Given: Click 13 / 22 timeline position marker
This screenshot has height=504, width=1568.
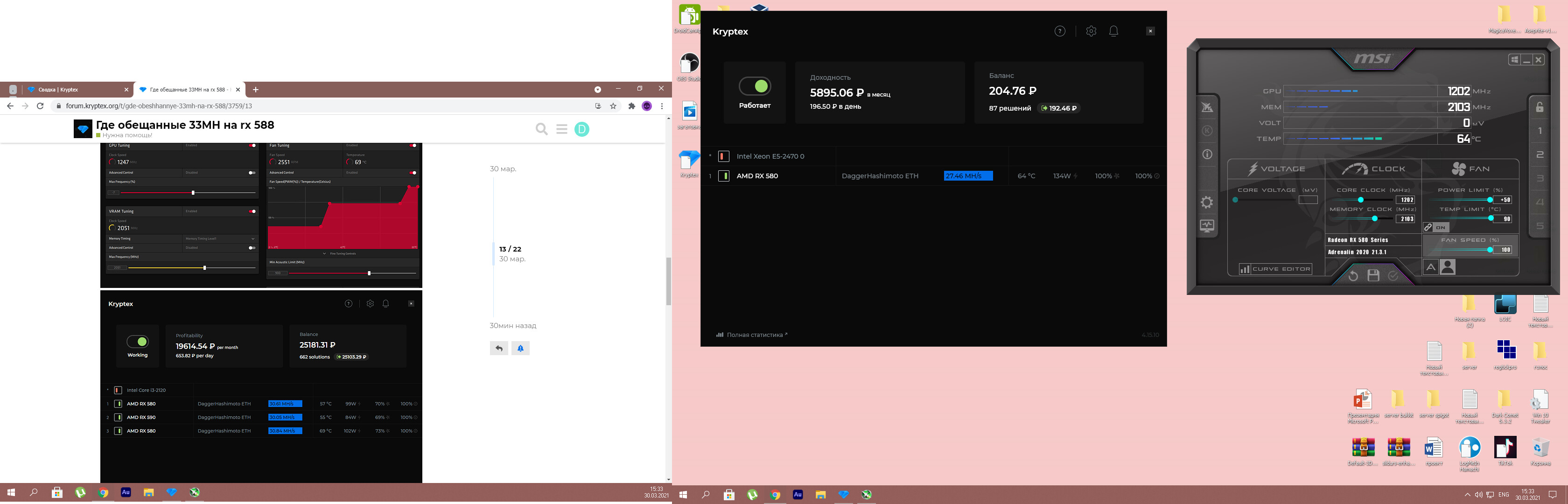Looking at the screenshot, I should click(x=510, y=249).
